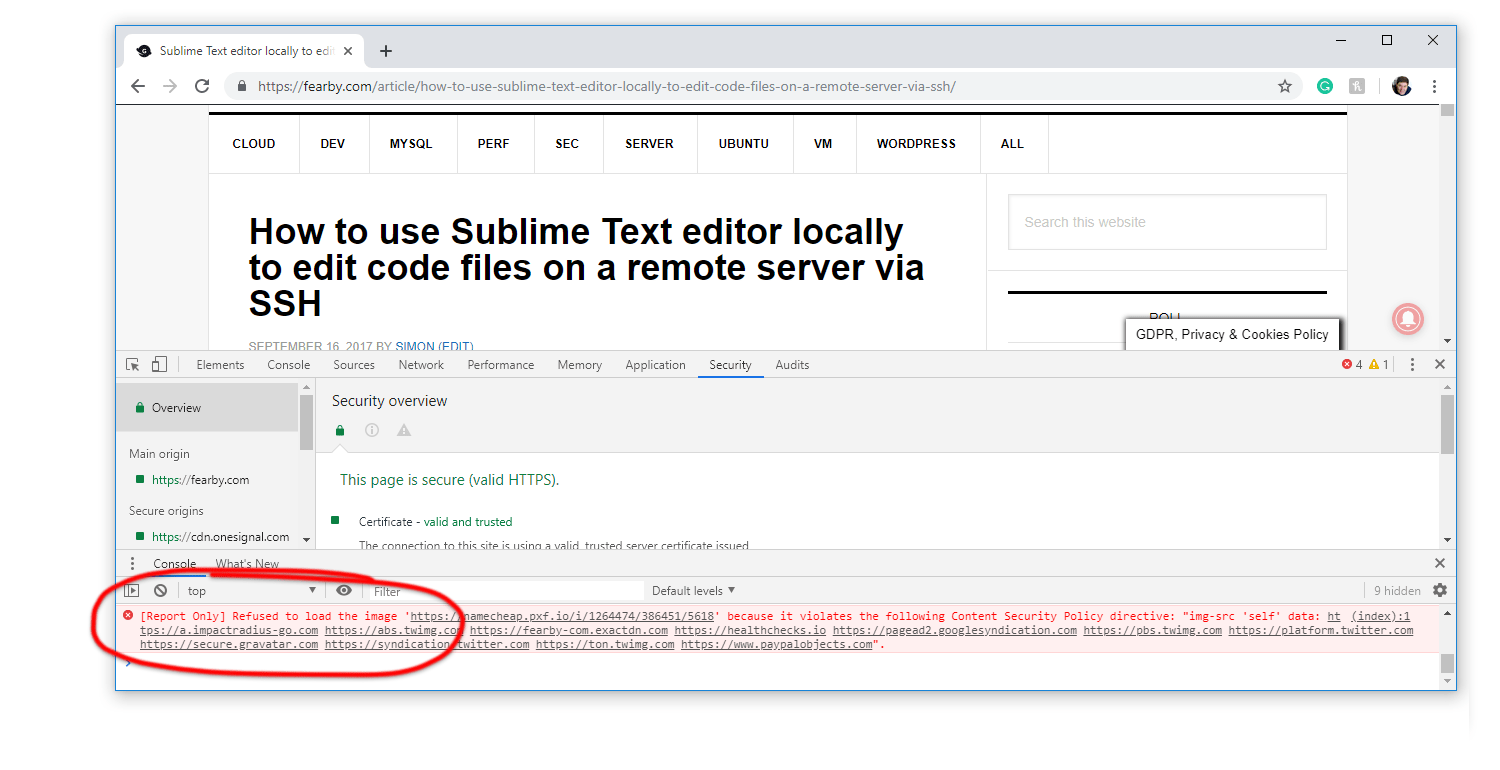This screenshot has height=770, width=1500.
Task: Click the console Filter input
Action: [506, 591]
